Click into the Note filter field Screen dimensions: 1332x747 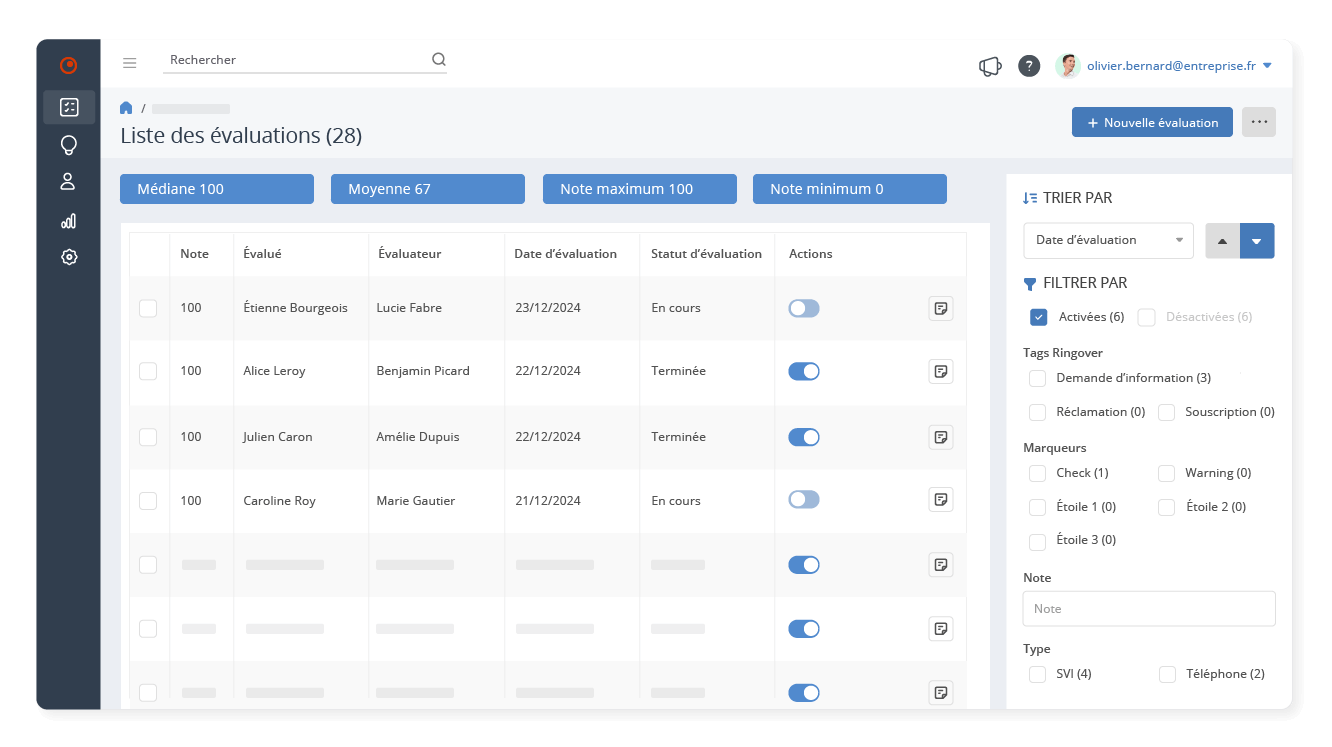pyautogui.click(x=1149, y=608)
